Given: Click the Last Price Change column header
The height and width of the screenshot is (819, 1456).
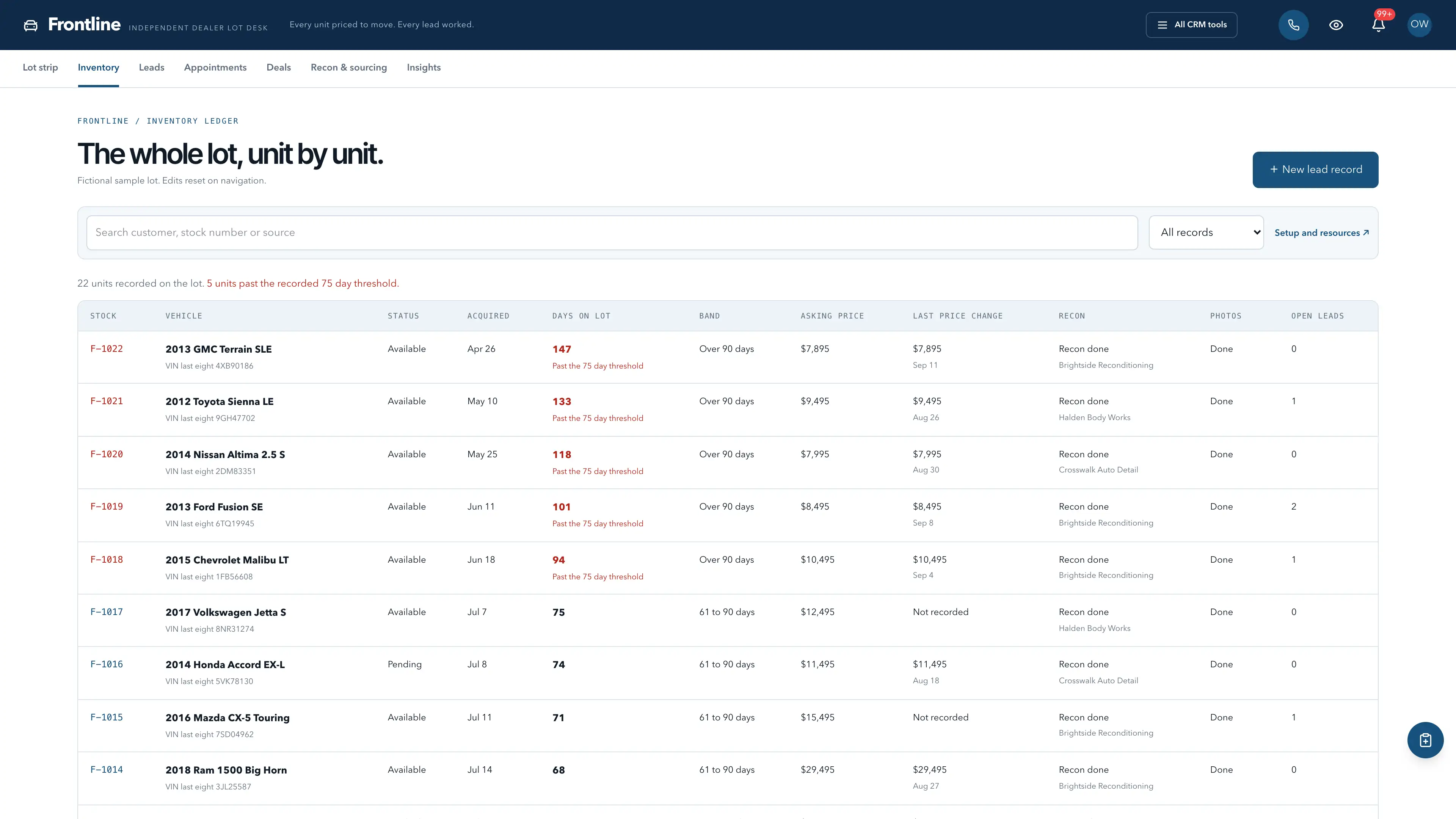Looking at the screenshot, I should coord(957,316).
